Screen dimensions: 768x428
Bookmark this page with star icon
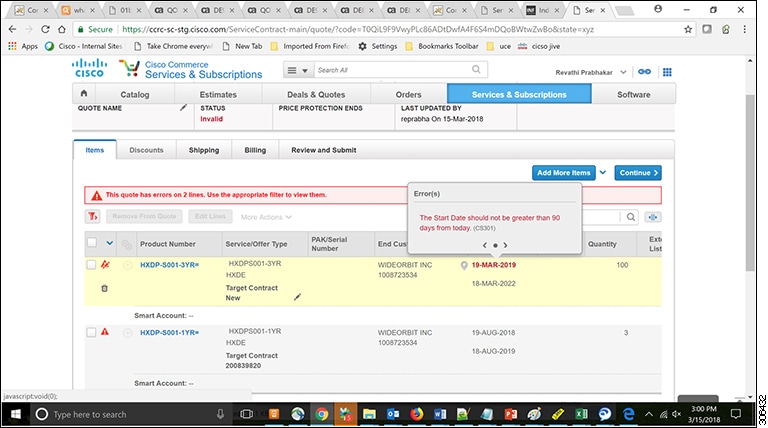688,29
